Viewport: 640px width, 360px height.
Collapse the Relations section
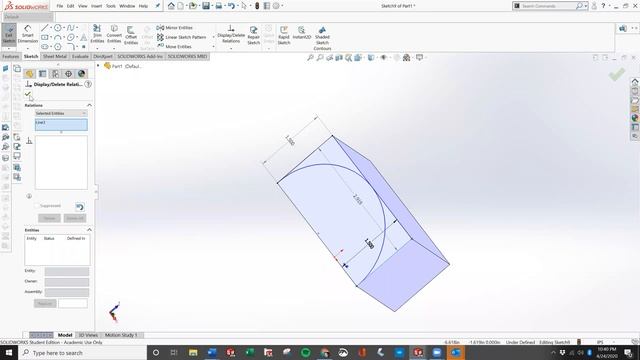(89, 105)
